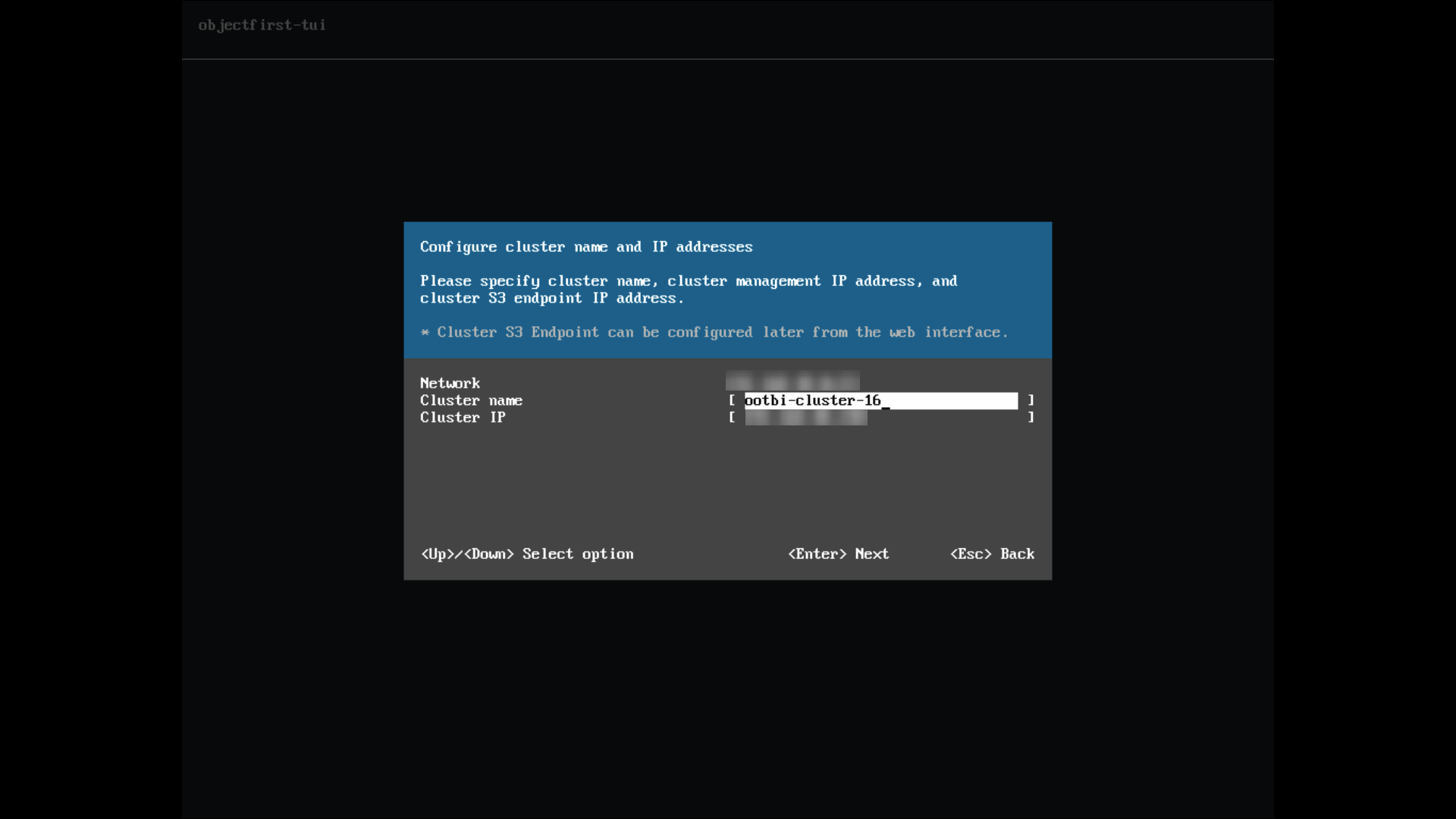Select the Cluster IP input field
1456x819 pixels.
[x=880, y=417]
